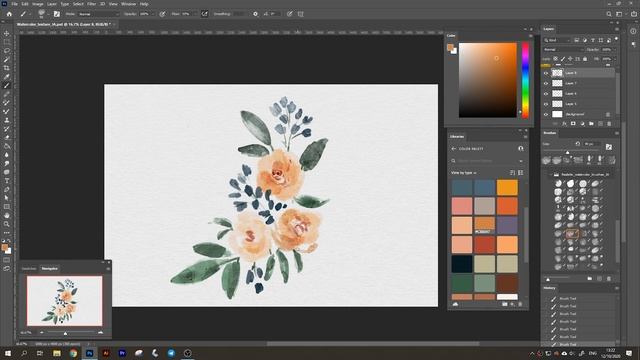Toggle lock transparent pixels in Layers

[x=556, y=59]
